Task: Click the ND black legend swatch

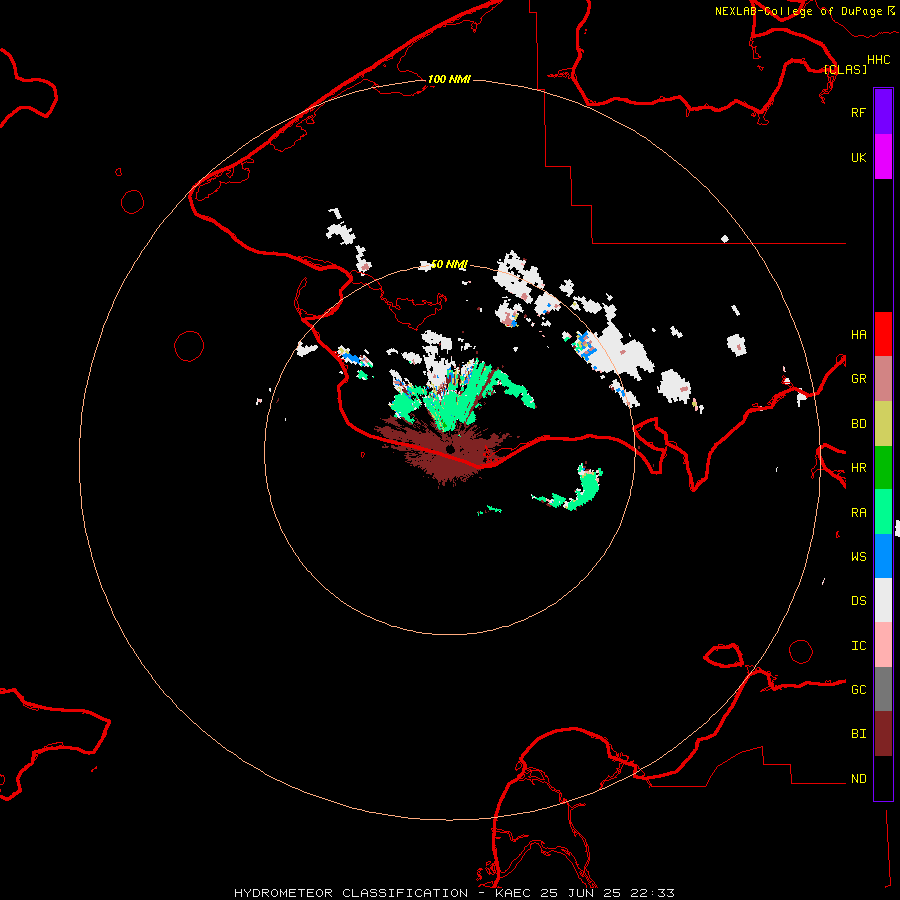Action: [883, 778]
